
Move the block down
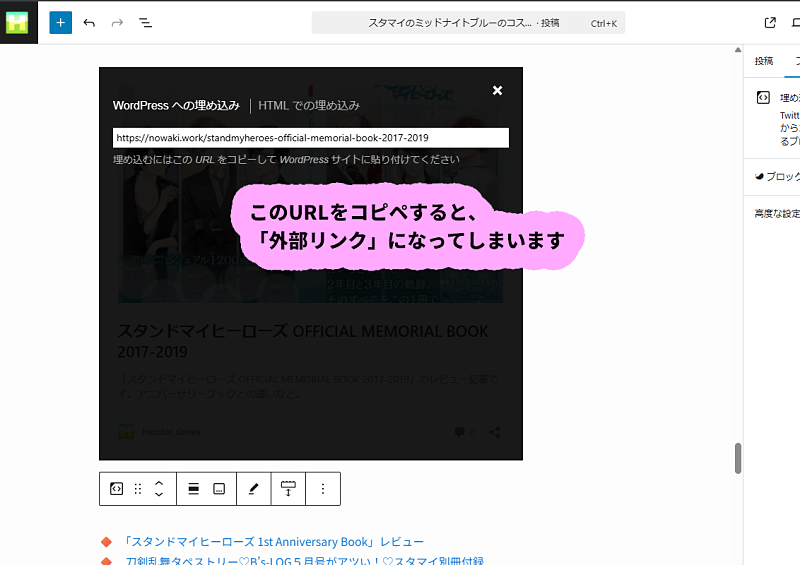(159, 495)
